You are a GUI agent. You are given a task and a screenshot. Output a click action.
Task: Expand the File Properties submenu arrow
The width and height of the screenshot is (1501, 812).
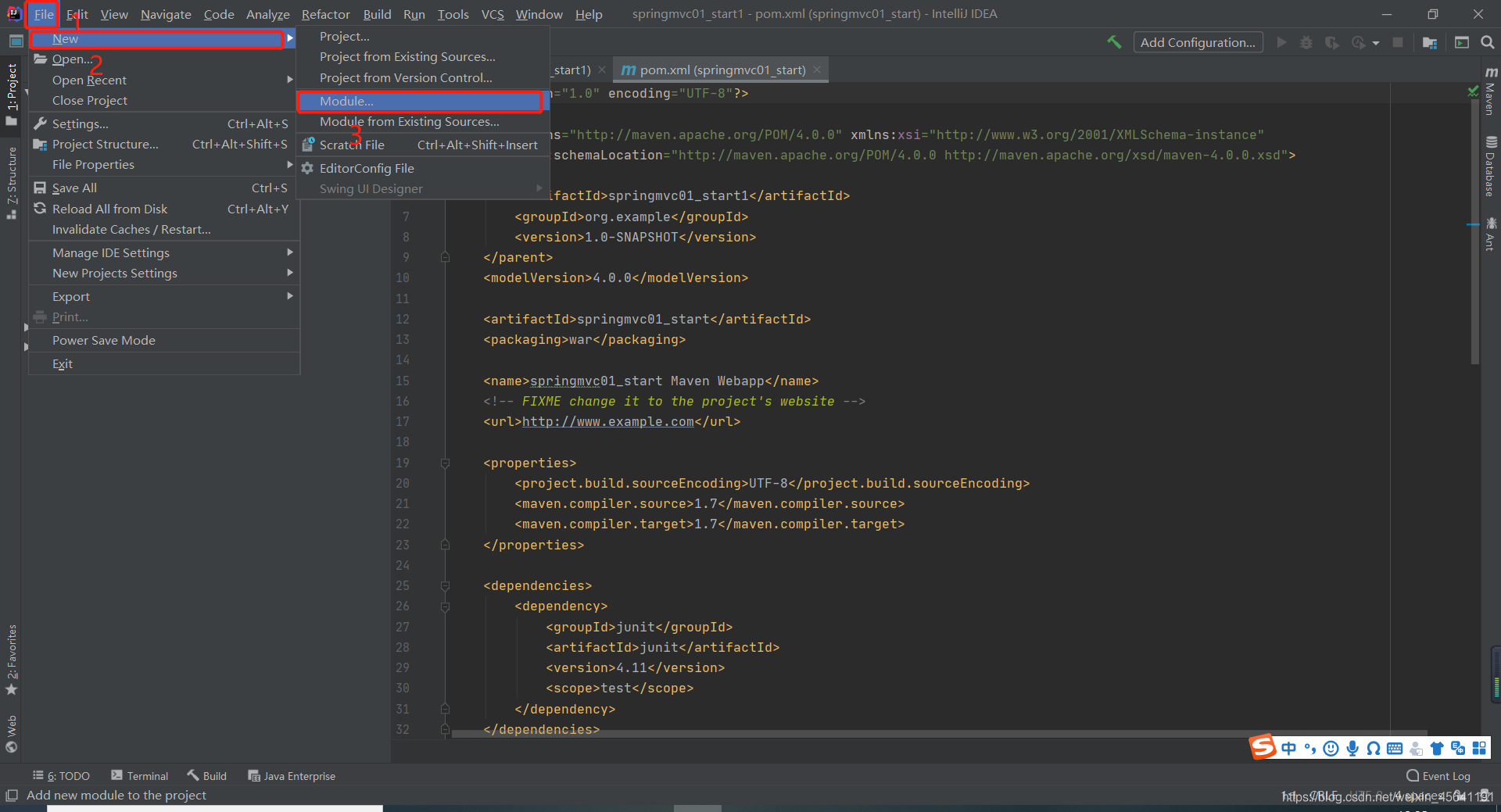click(x=290, y=165)
